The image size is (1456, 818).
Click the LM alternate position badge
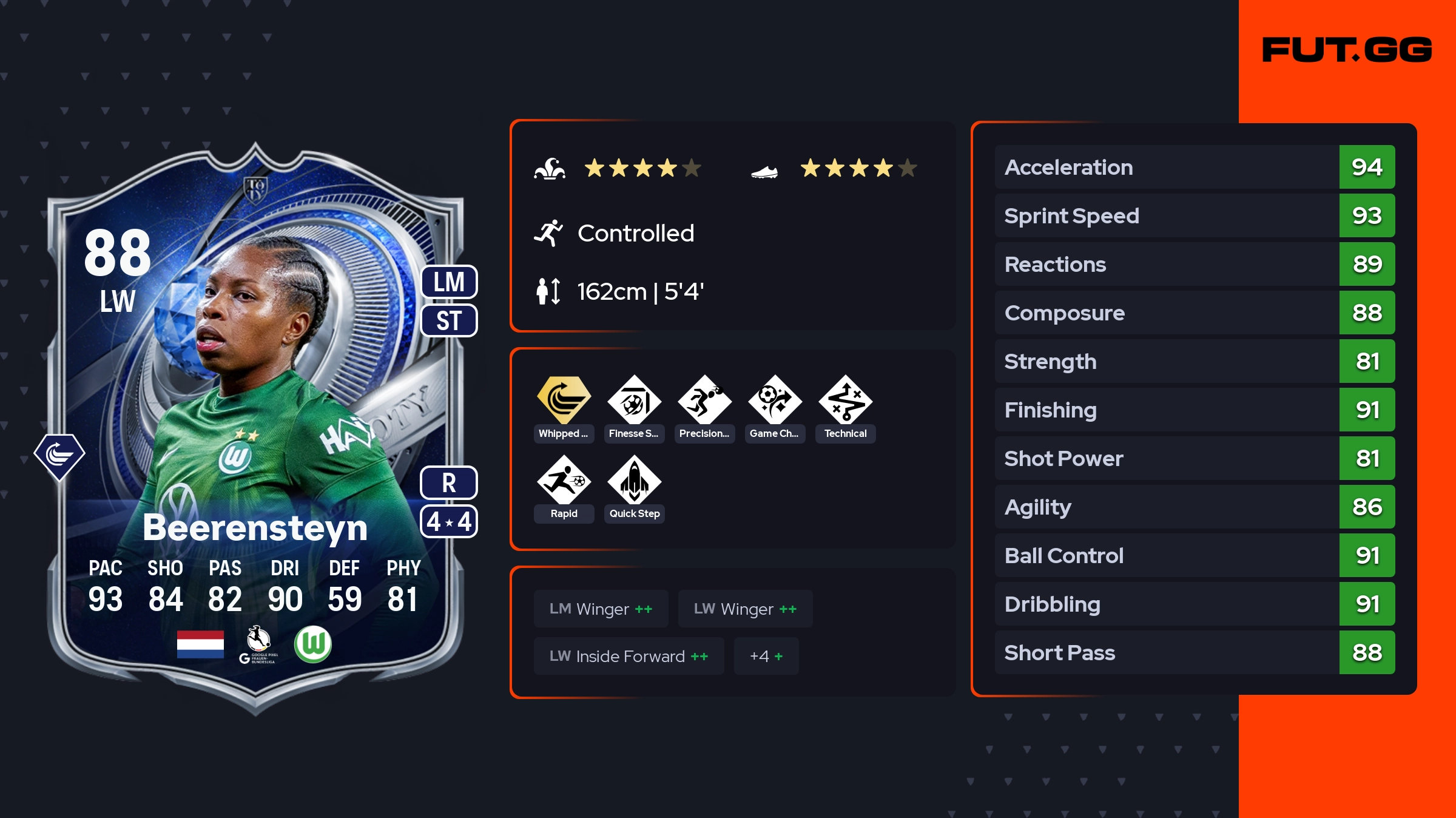pos(449,282)
